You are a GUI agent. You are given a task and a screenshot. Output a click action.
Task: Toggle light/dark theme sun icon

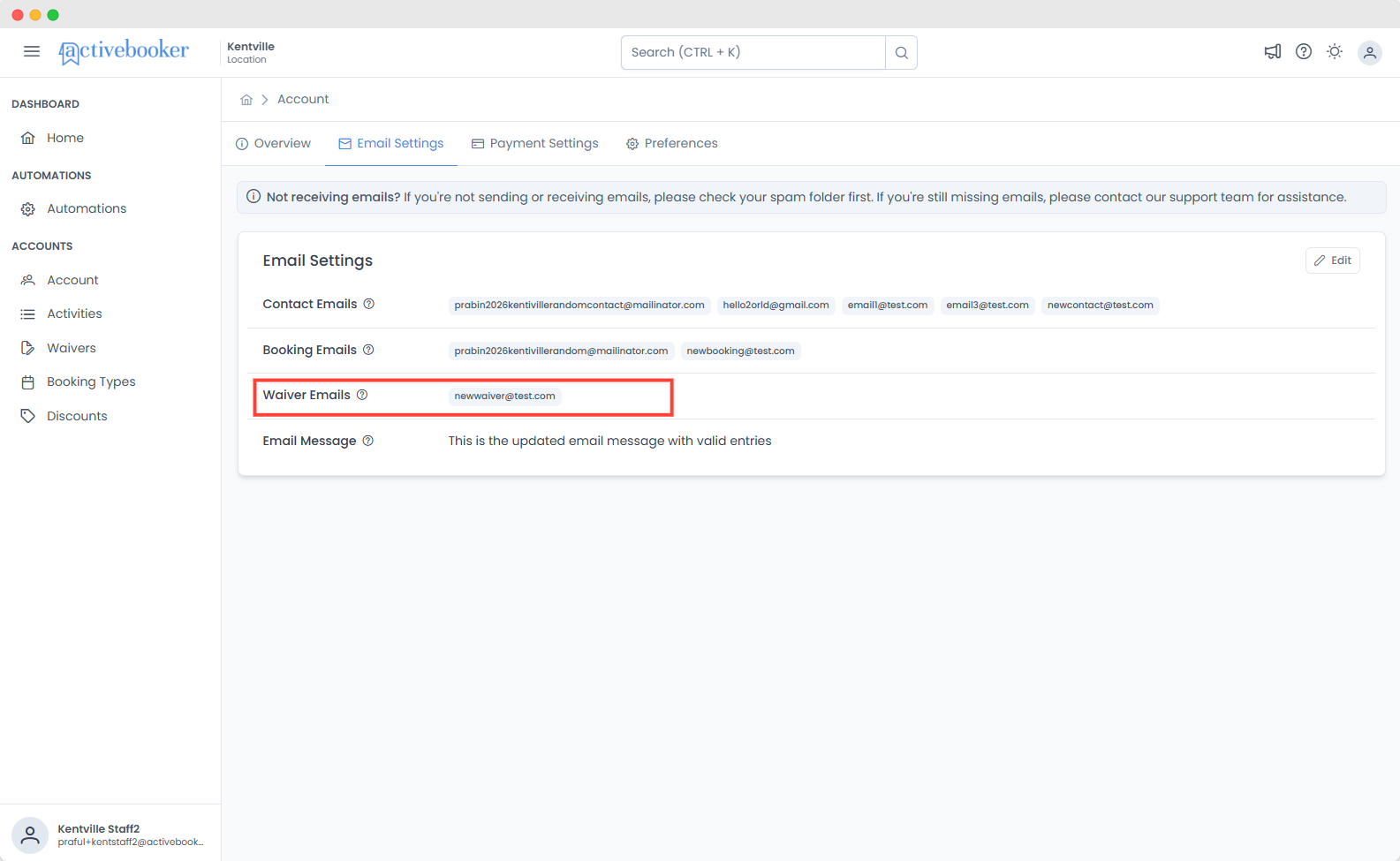click(1335, 51)
